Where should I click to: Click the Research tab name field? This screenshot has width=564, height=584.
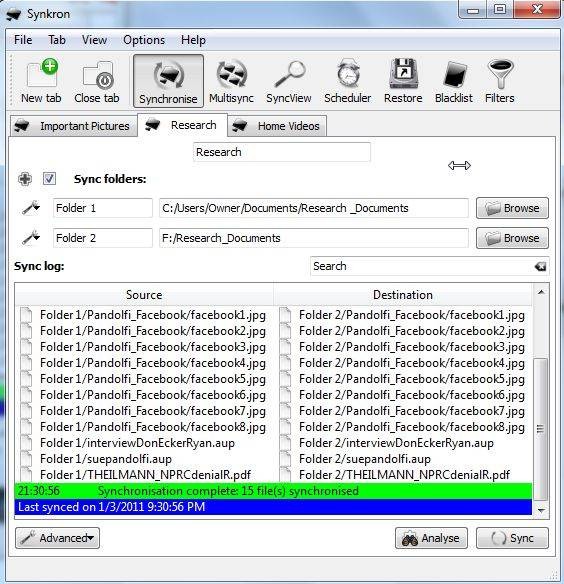coord(282,152)
